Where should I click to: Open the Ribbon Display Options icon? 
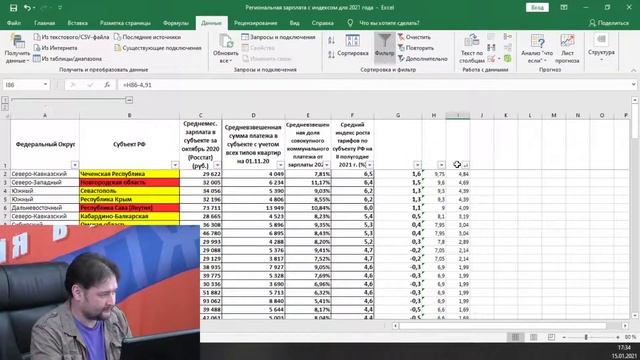564,7
